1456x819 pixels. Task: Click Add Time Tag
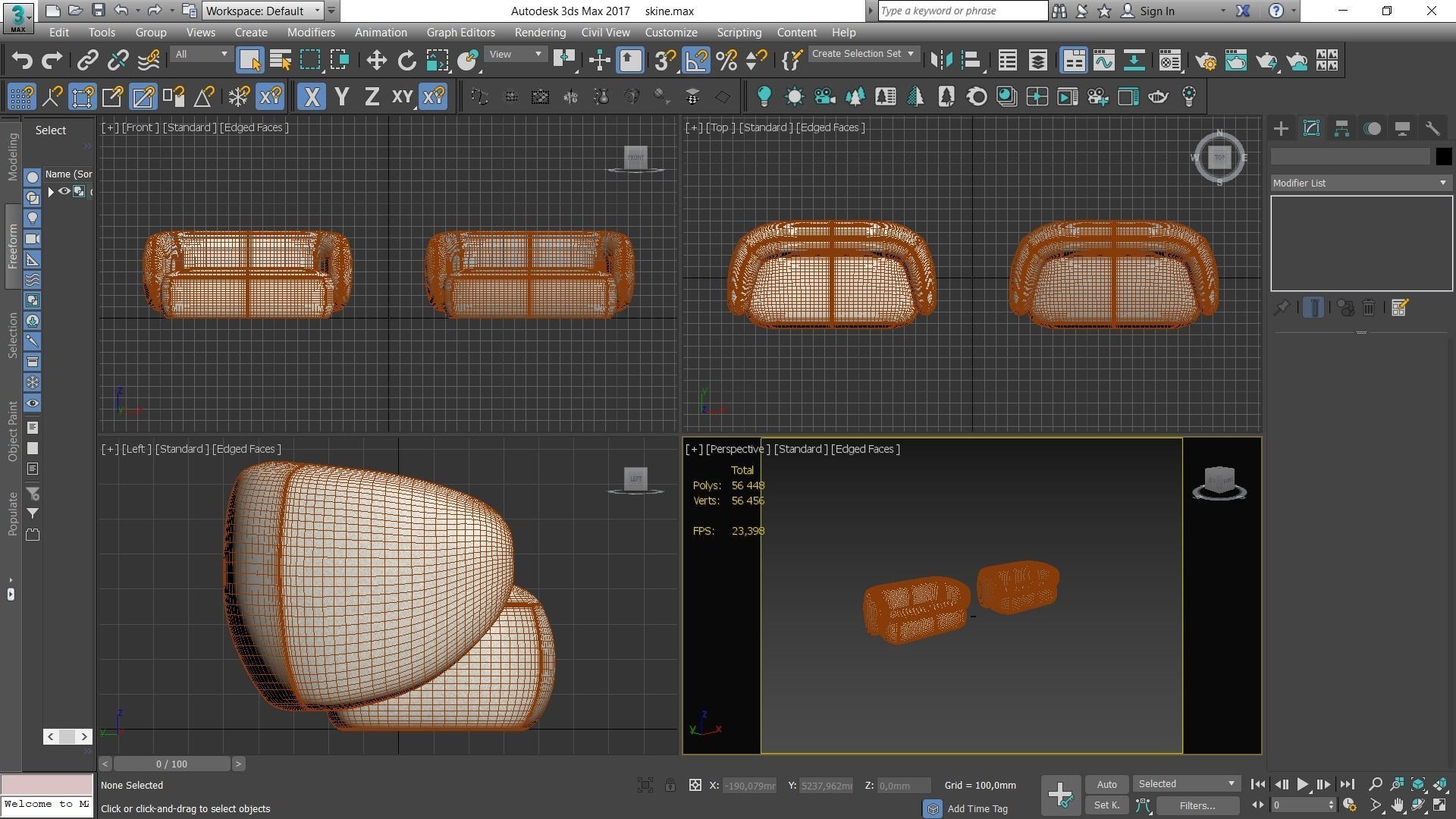(x=977, y=808)
